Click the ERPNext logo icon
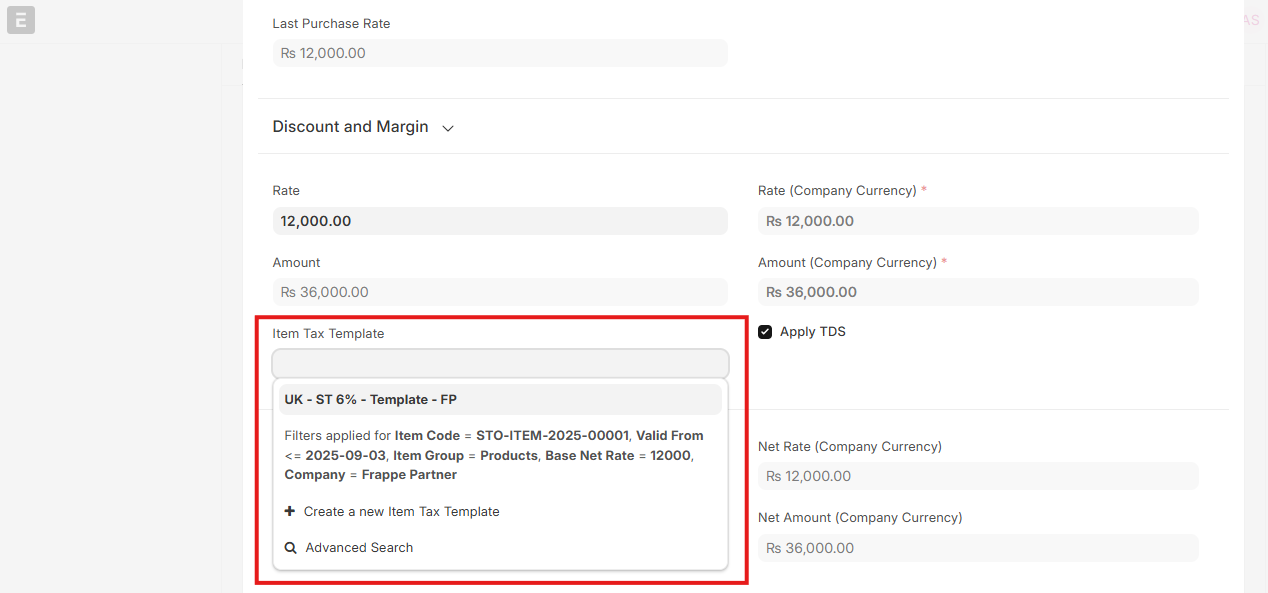The height and width of the screenshot is (593, 1268). coord(21,20)
